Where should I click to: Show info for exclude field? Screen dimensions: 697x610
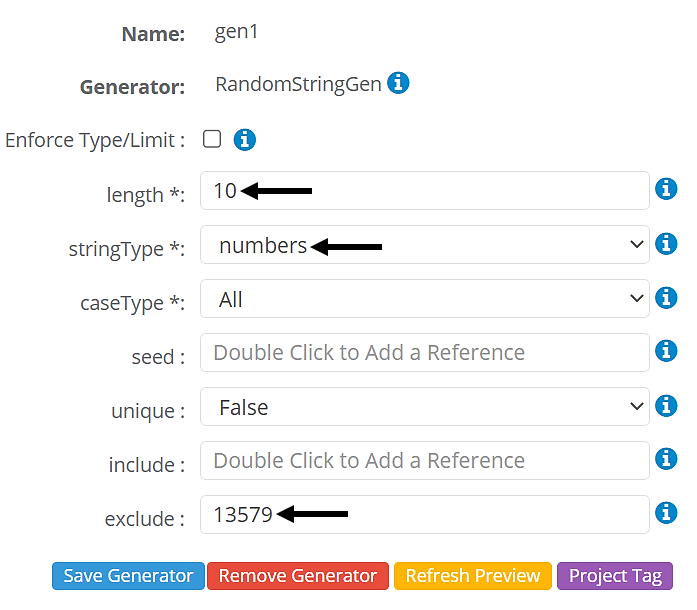point(666,513)
